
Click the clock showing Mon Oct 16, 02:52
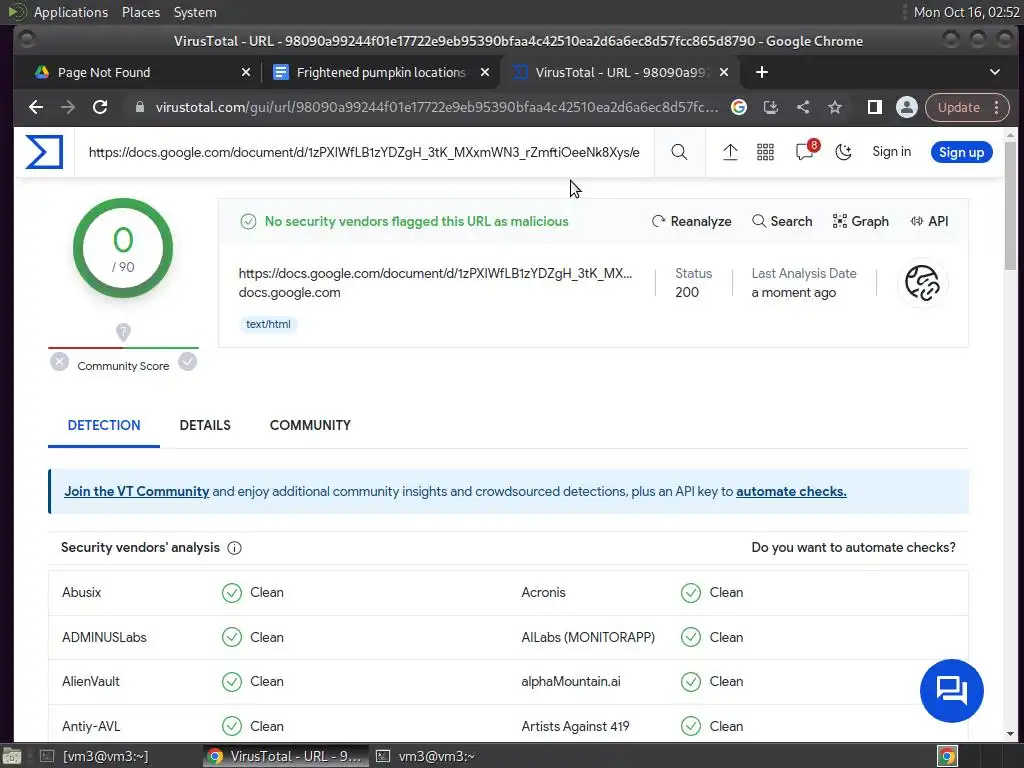tap(967, 12)
